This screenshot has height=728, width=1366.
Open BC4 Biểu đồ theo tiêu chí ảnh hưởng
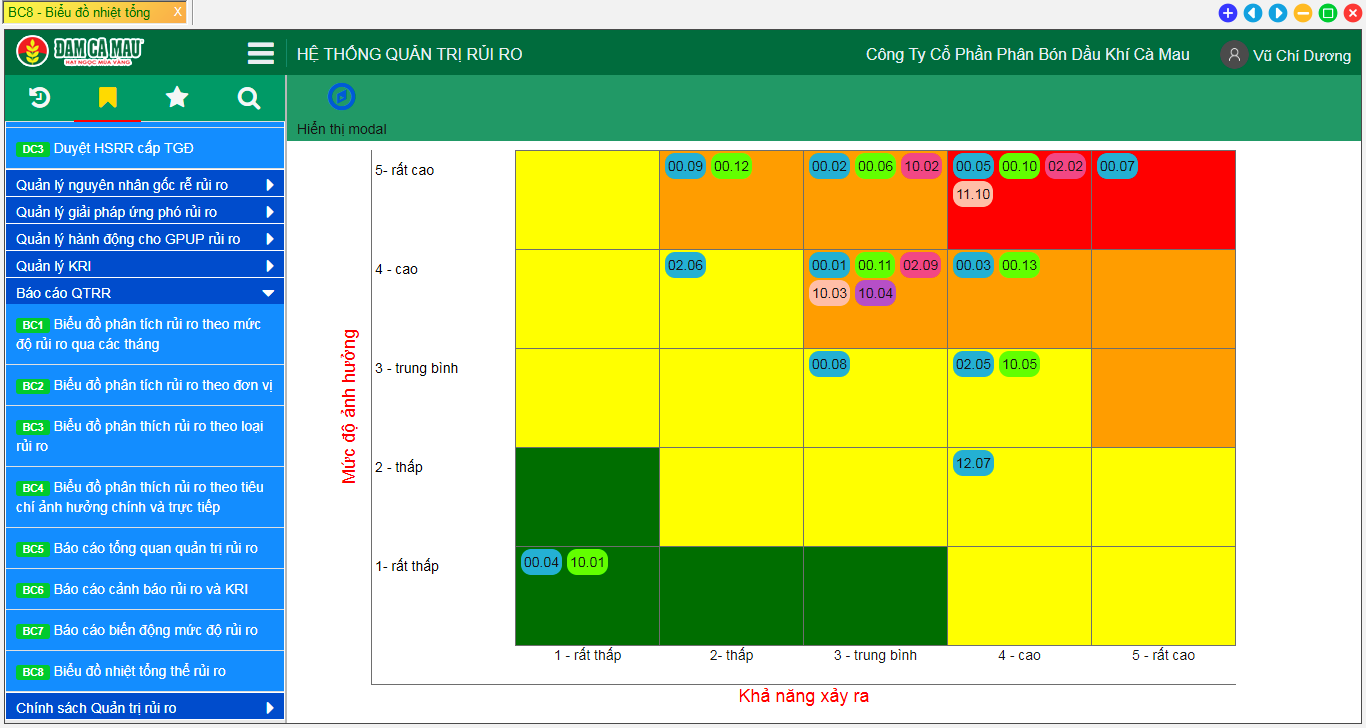(x=145, y=497)
